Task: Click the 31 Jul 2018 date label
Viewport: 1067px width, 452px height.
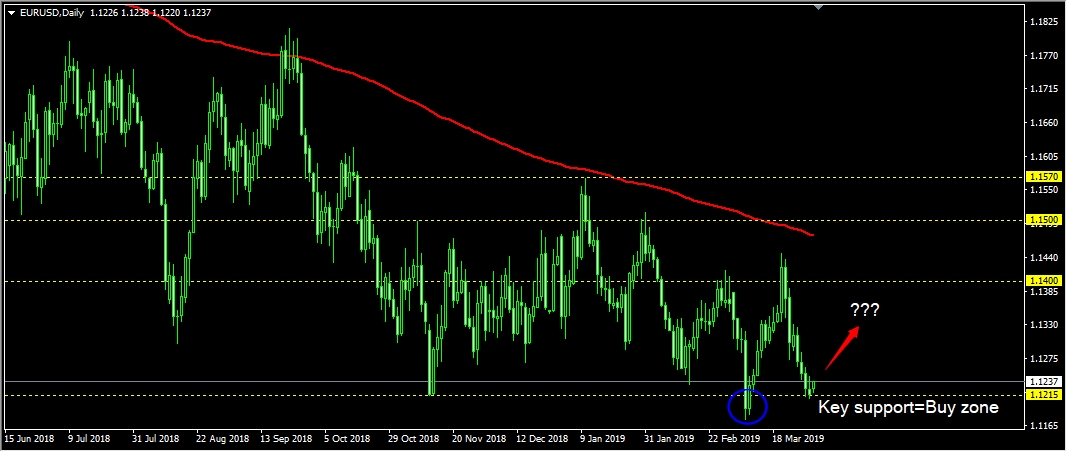Action: pyautogui.click(x=156, y=439)
